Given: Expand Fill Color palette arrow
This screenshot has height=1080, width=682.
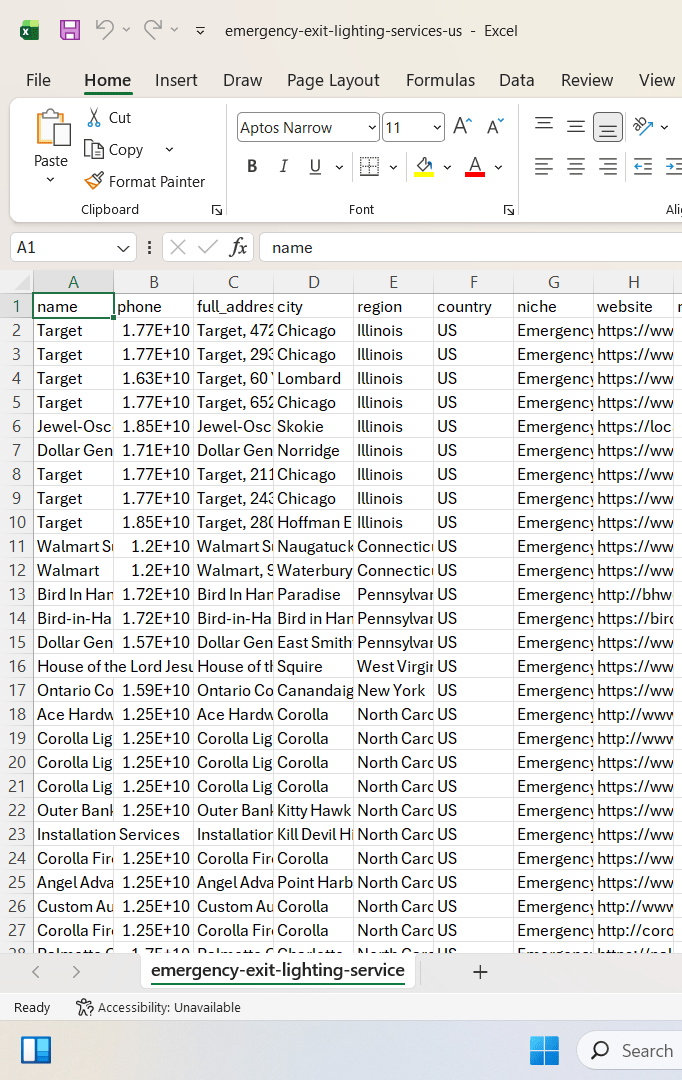Looking at the screenshot, I should coord(447,167).
